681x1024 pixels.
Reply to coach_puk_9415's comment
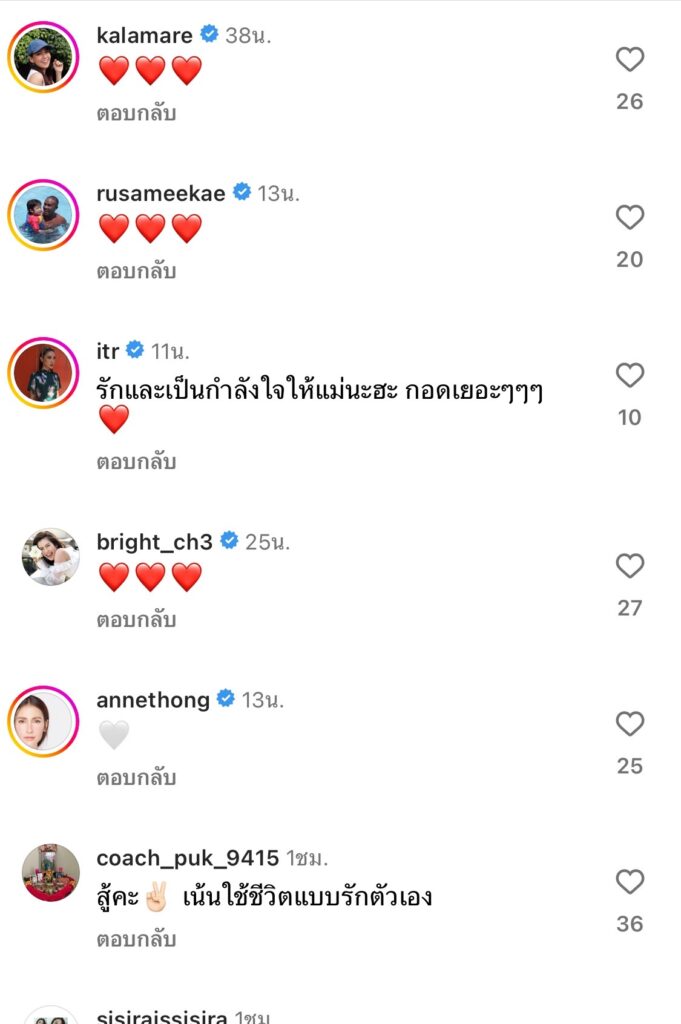click(136, 940)
